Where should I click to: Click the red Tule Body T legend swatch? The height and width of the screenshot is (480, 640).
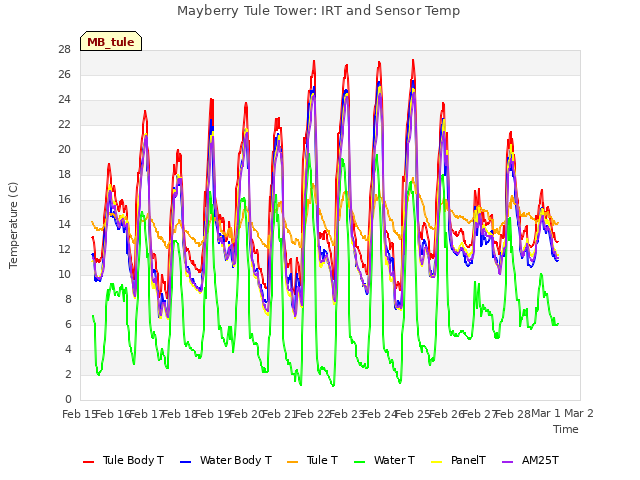tap(89, 462)
